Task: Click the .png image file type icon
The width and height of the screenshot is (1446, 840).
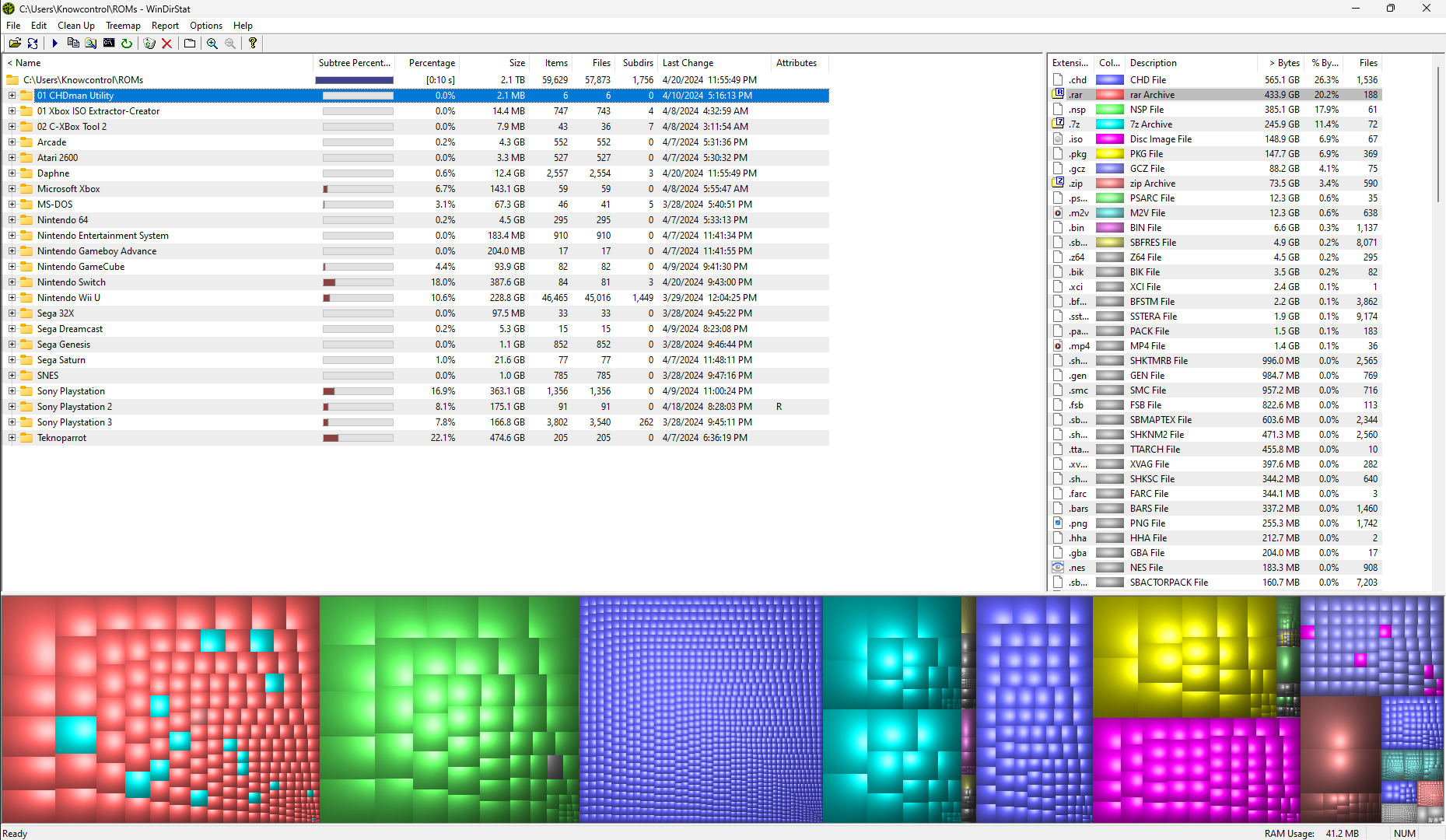Action: 1058,523
